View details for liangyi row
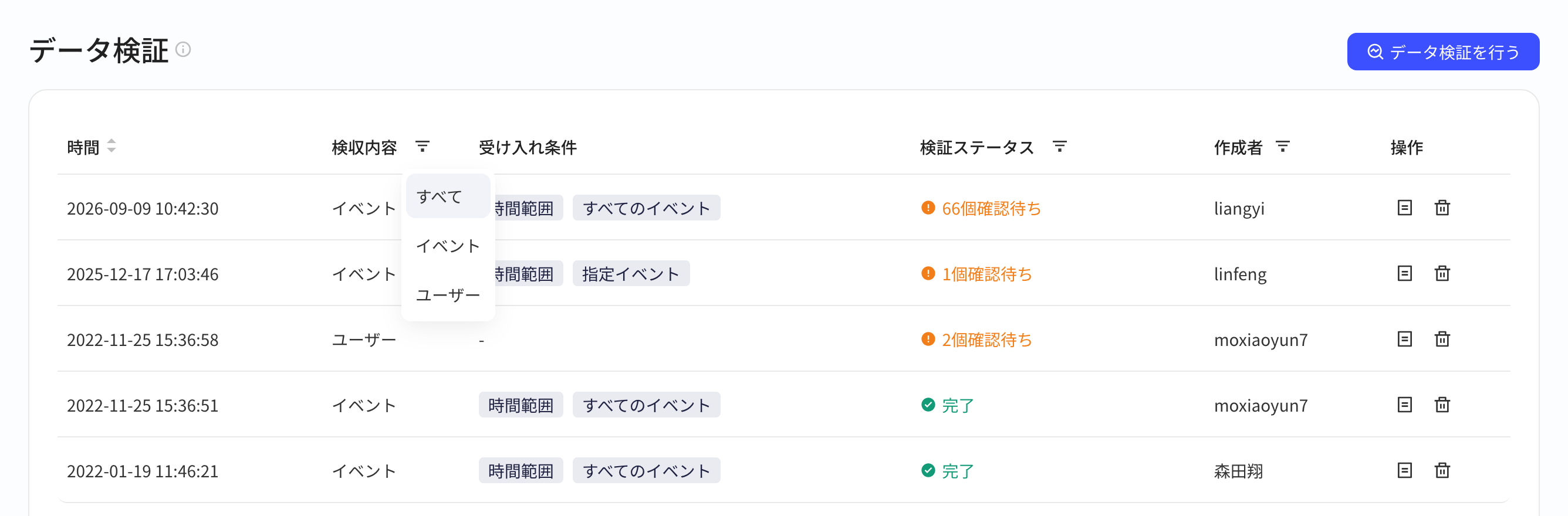The image size is (1568, 516). [x=1404, y=208]
